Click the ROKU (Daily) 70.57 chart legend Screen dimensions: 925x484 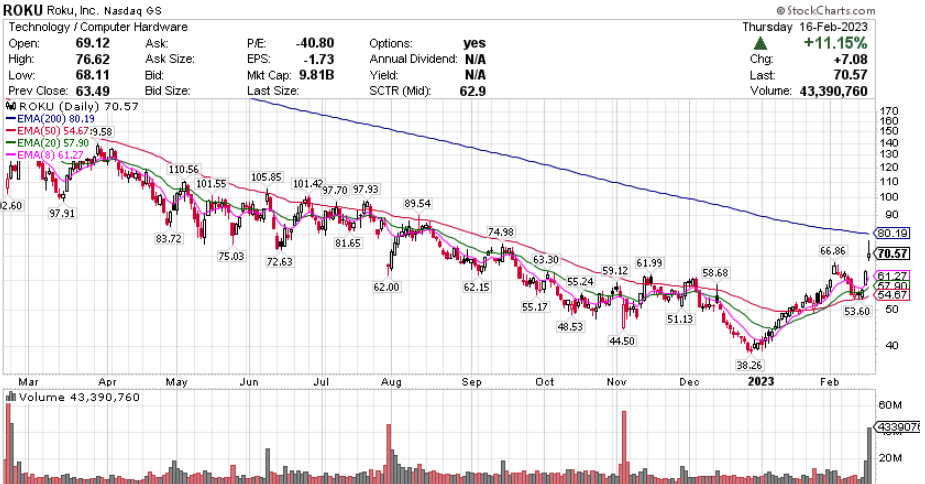tap(73, 106)
